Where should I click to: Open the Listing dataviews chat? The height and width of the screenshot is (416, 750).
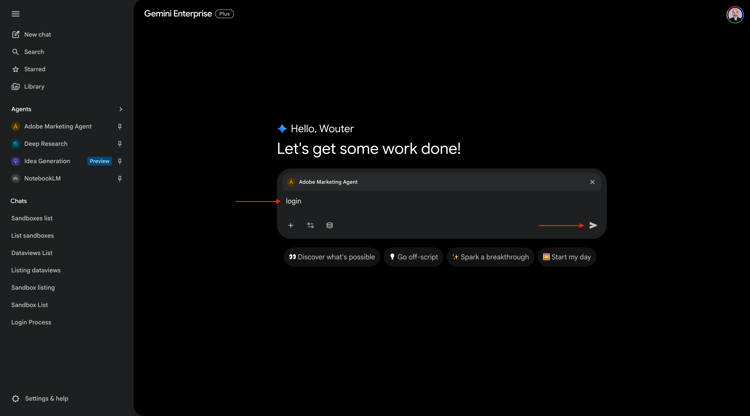pyautogui.click(x=36, y=270)
